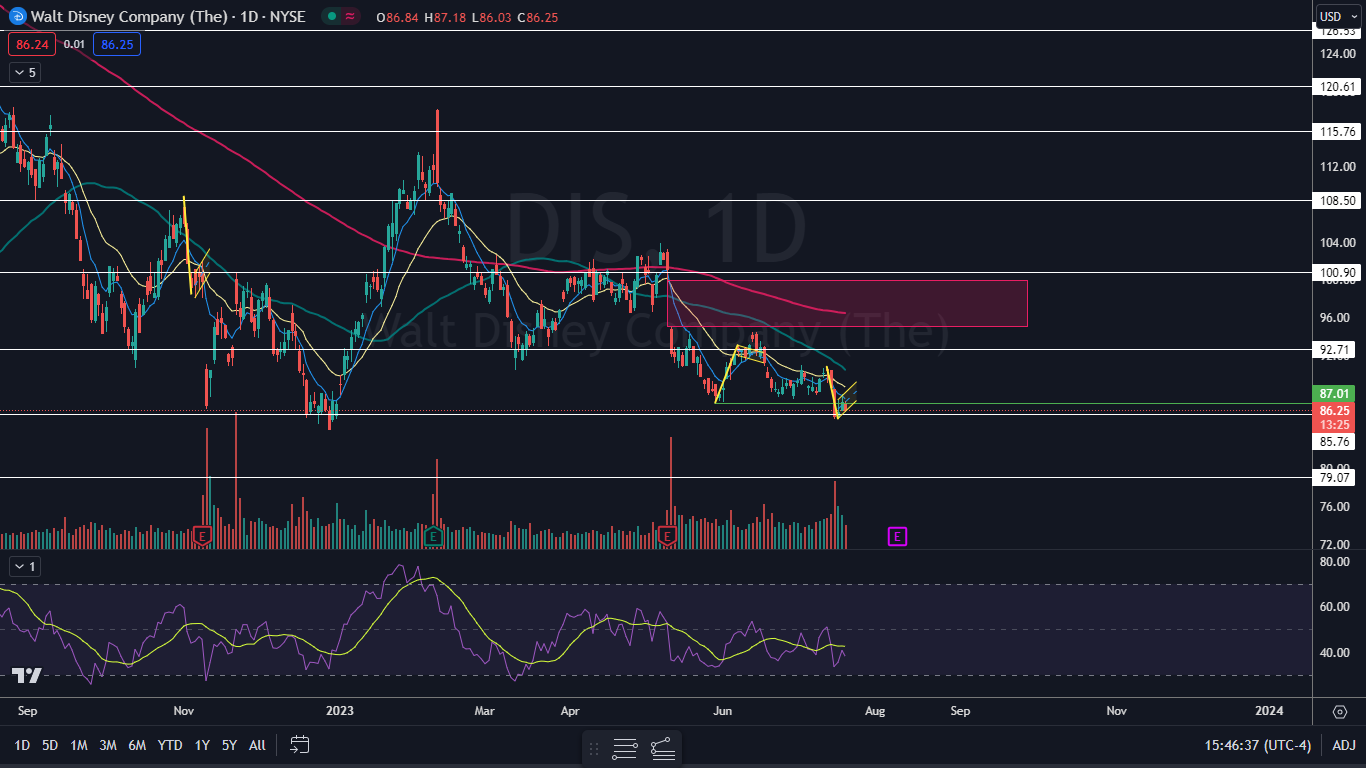Image resolution: width=1366 pixels, height=768 pixels.
Task: Select the 5Y time range
Action: point(229,745)
